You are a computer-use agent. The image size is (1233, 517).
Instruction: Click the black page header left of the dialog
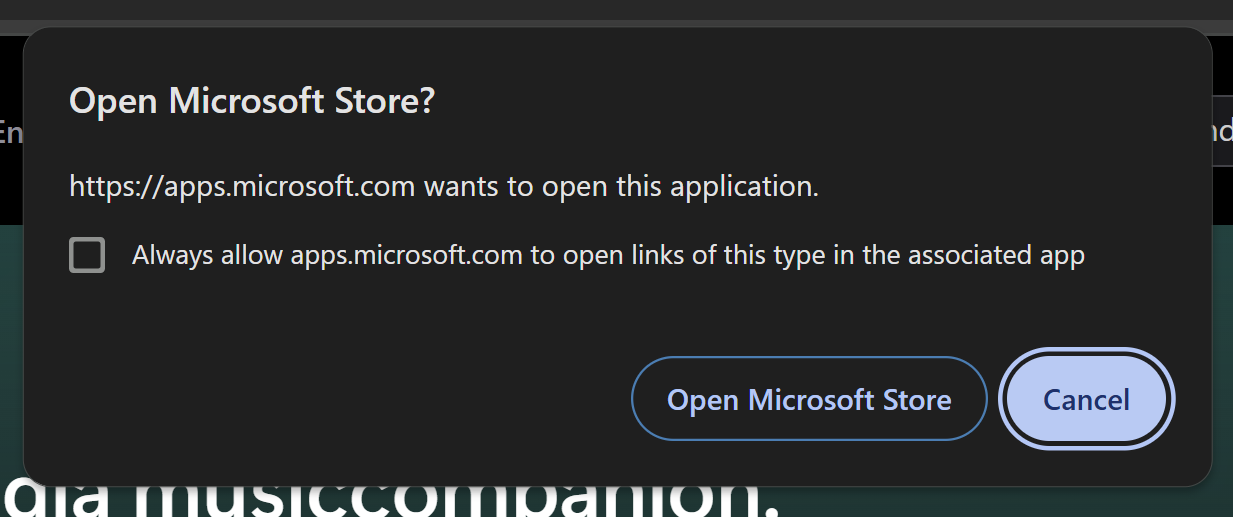tap(10, 190)
